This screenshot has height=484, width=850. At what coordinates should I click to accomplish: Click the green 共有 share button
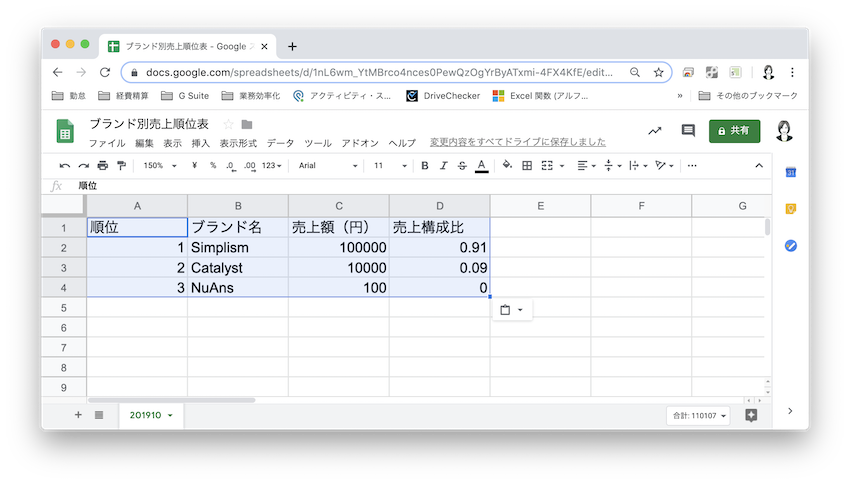pos(734,131)
